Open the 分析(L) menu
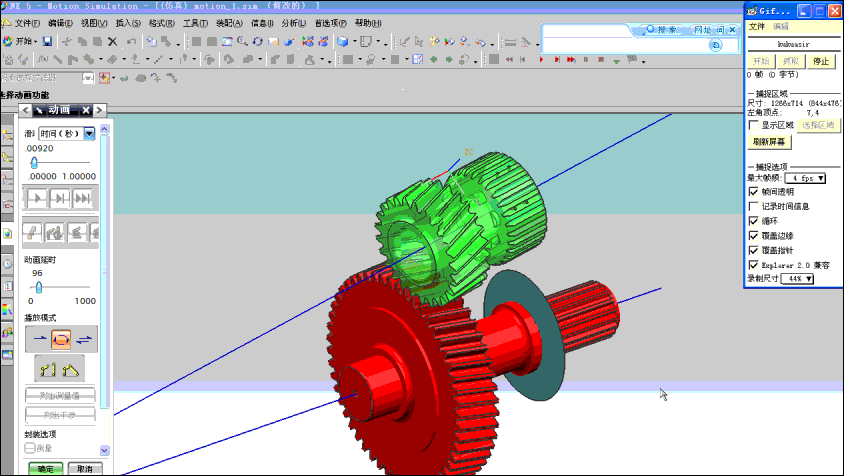The height and width of the screenshot is (476, 844). (293, 23)
